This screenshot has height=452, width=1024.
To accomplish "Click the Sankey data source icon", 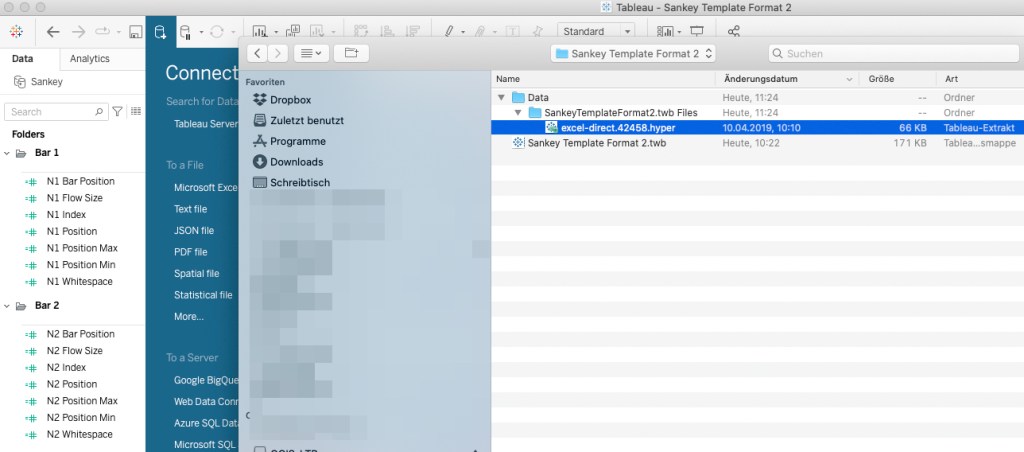I will pos(20,82).
